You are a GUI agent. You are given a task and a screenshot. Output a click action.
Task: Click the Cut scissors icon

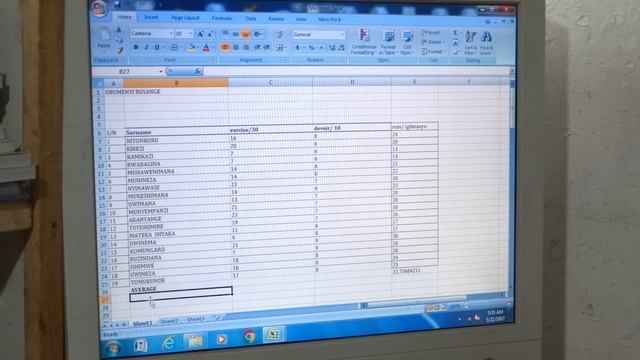click(x=119, y=31)
